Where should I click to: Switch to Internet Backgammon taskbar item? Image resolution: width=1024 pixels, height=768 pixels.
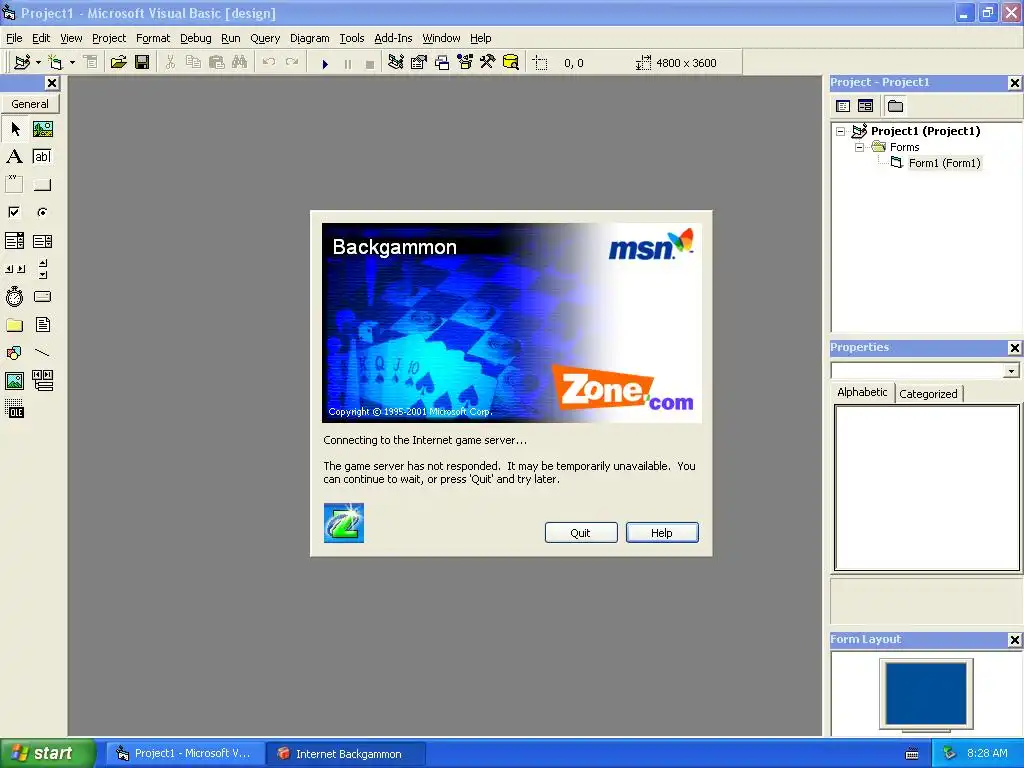point(346,754)
